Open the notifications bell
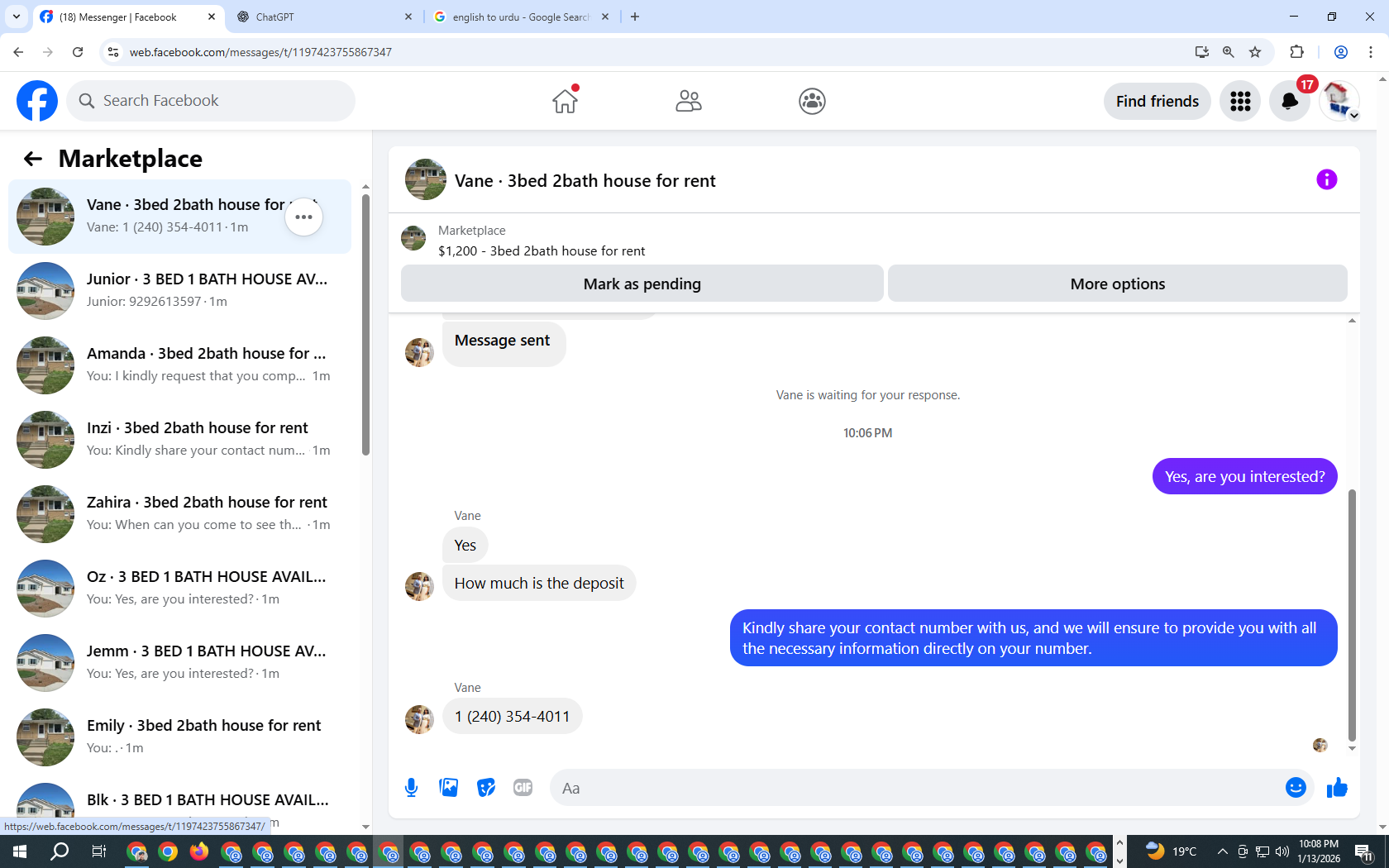 [x=1290, y=101]
